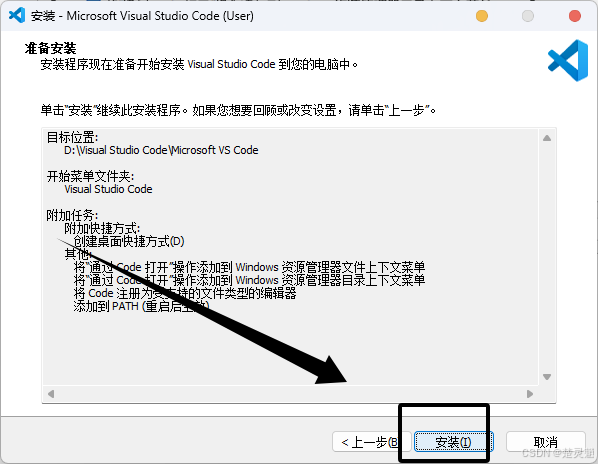
Task: Click the summary box scroll down arrow
Action: (x=547, y=377)
